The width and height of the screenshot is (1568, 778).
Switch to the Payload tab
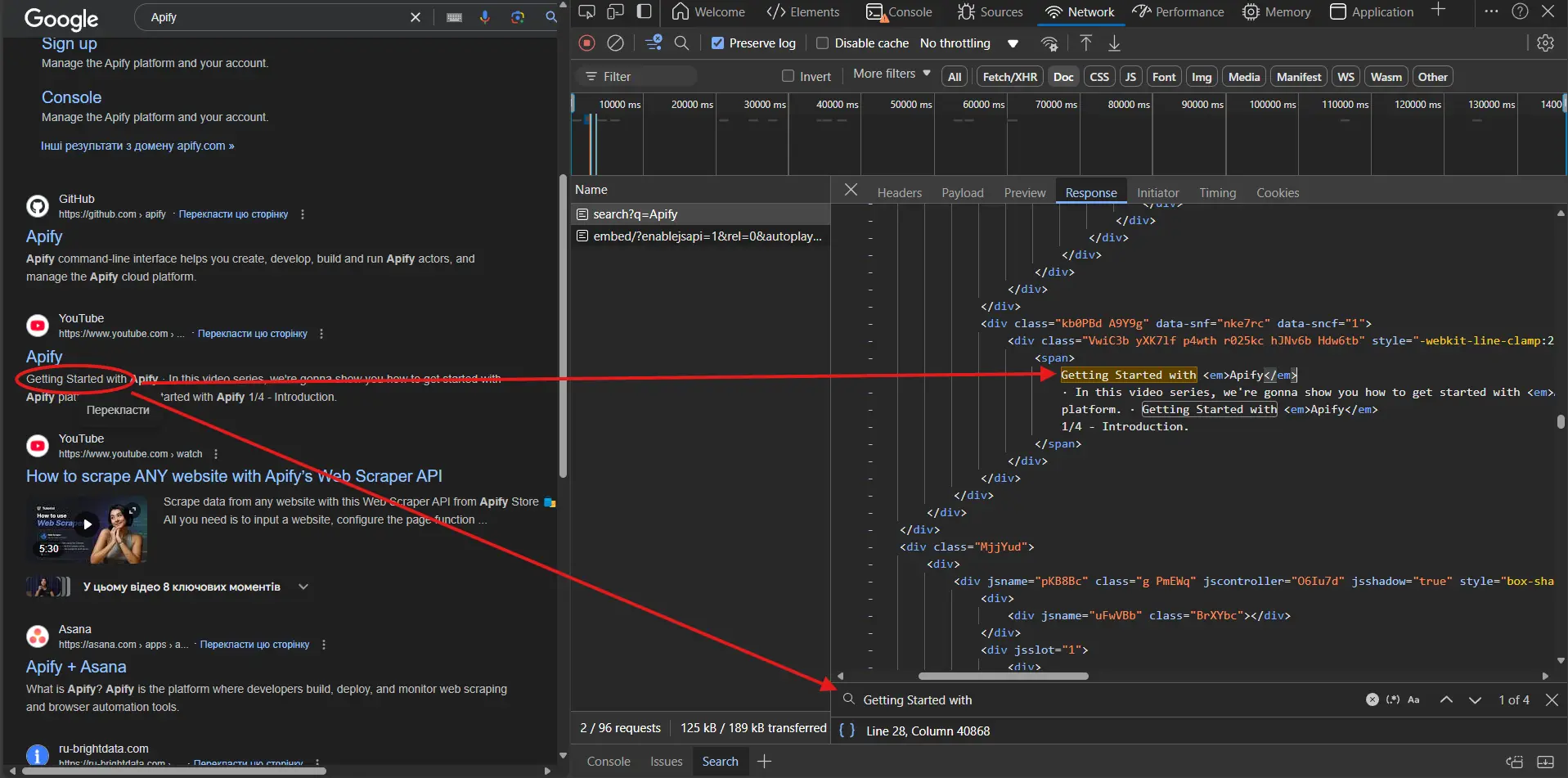962,192
